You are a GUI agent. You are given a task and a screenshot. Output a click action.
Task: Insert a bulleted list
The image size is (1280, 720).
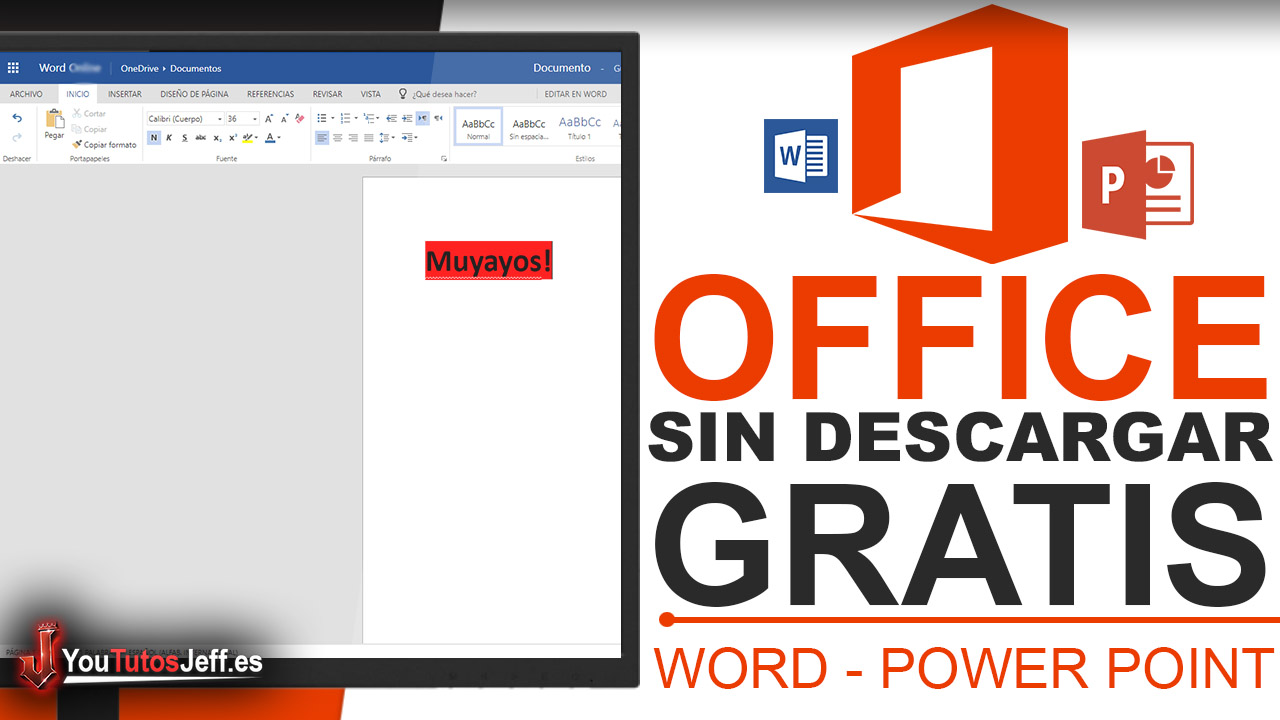pos(322,118)
